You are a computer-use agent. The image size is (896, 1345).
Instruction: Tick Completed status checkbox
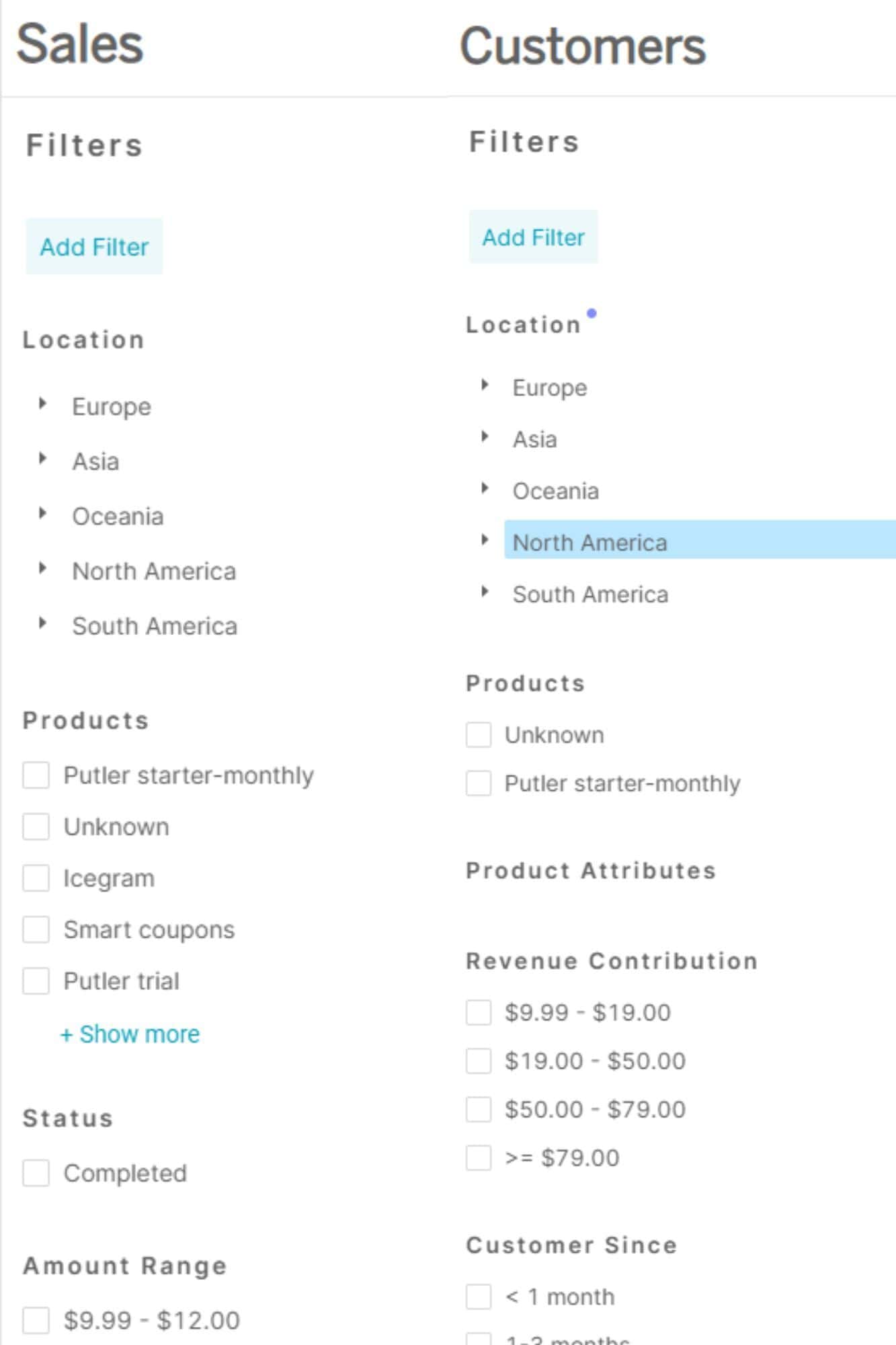tap(36, 1174)
